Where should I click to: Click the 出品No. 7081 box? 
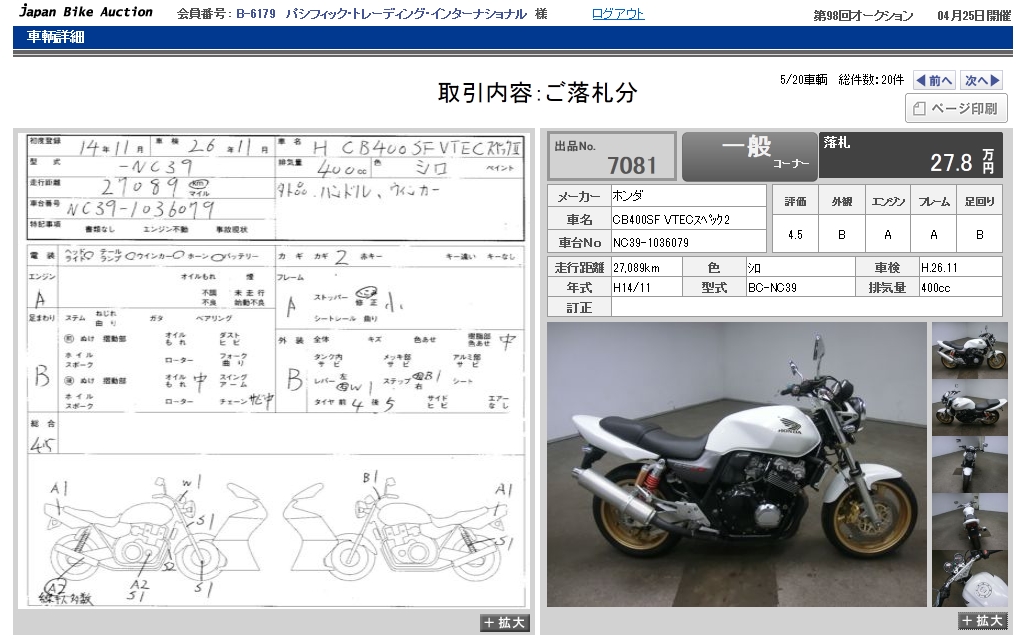coord(611,155)
